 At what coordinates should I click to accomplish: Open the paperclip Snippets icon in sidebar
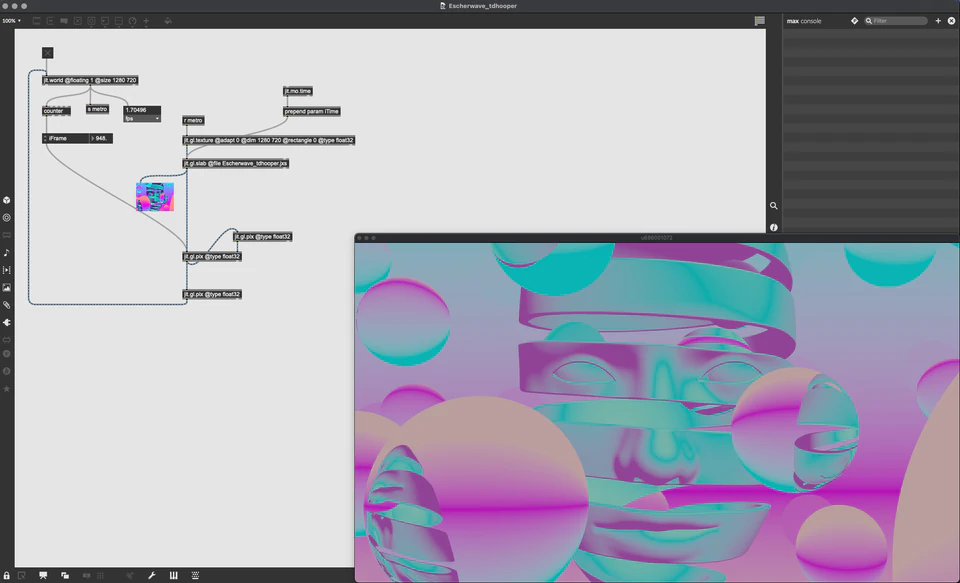(7, 305)
